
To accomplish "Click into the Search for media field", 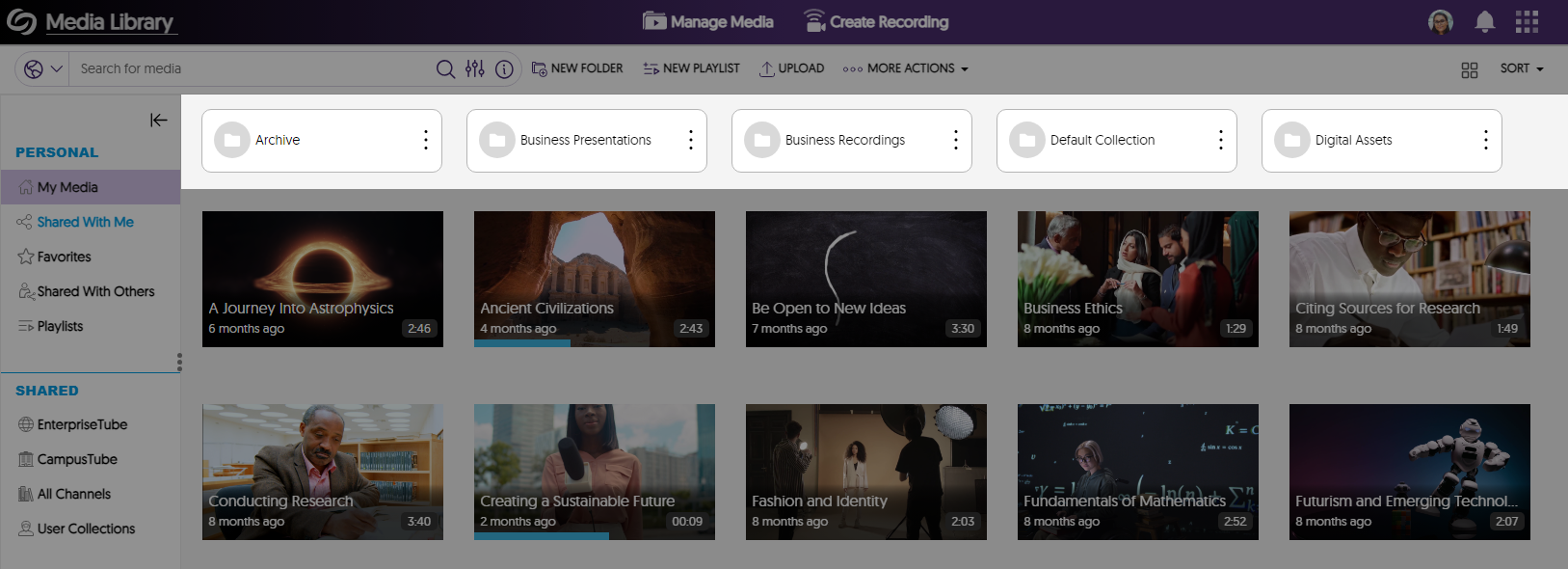I will point(251,68).
